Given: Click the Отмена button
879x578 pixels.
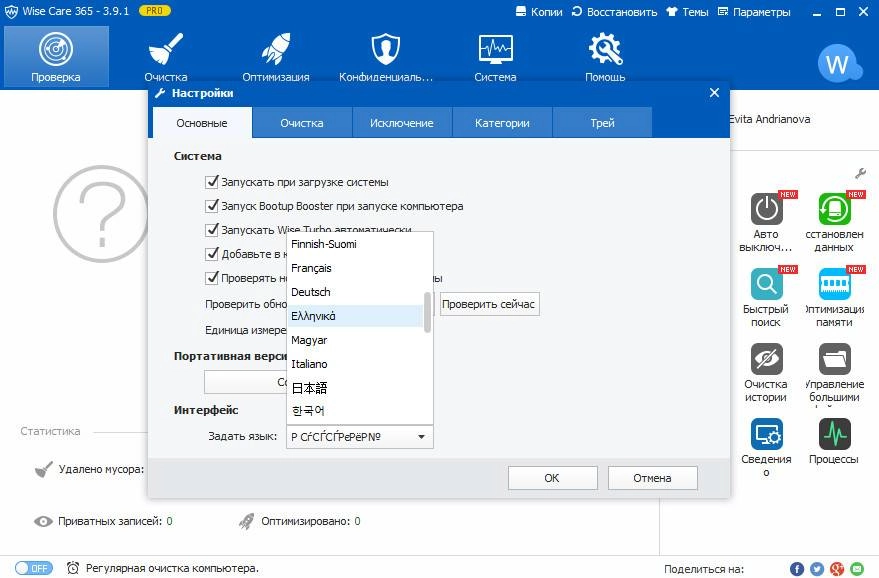Looking at the screenshot, I should (x=653, y=478).
